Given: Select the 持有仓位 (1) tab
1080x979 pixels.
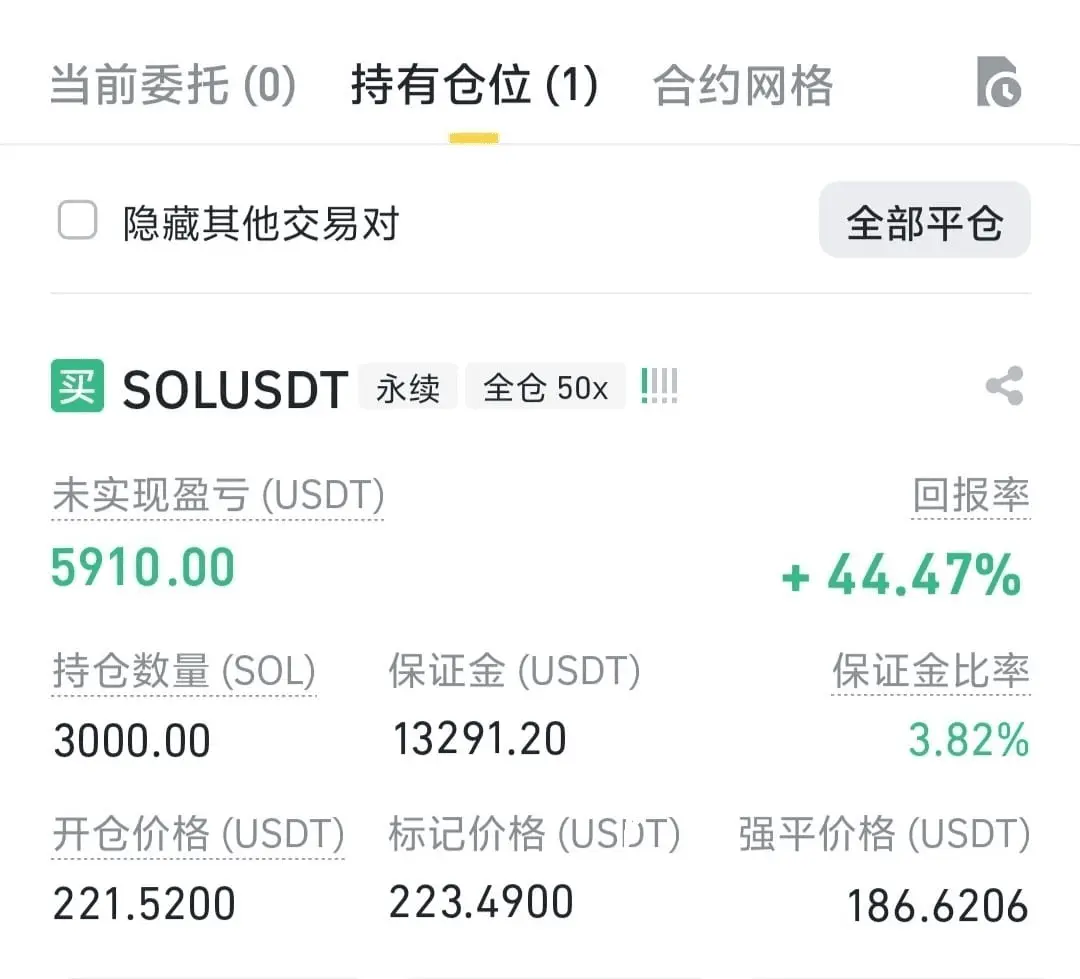Looking at the screenshot, I should (x=474, y=85).
